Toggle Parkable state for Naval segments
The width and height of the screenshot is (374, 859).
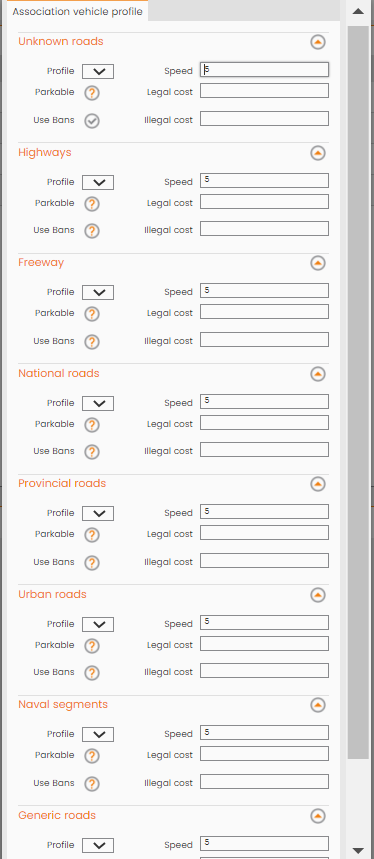[92, 756]
